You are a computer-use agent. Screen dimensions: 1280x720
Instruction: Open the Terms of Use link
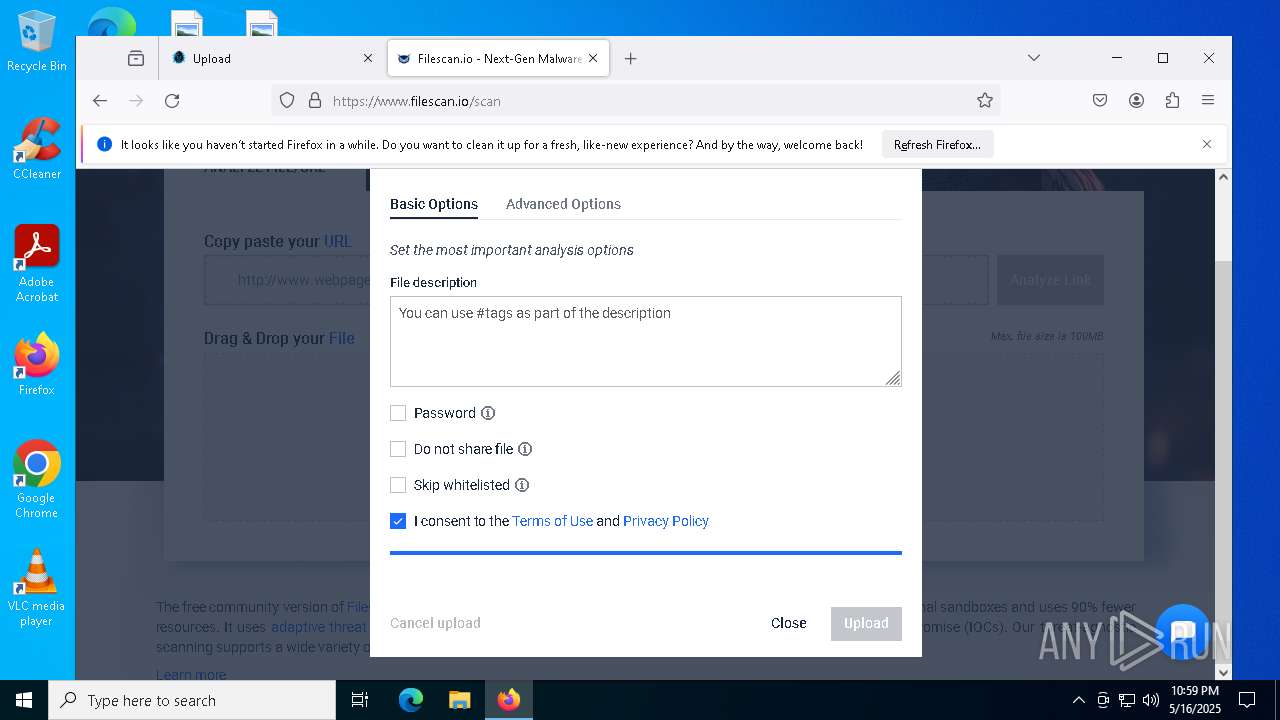(552, 521)
